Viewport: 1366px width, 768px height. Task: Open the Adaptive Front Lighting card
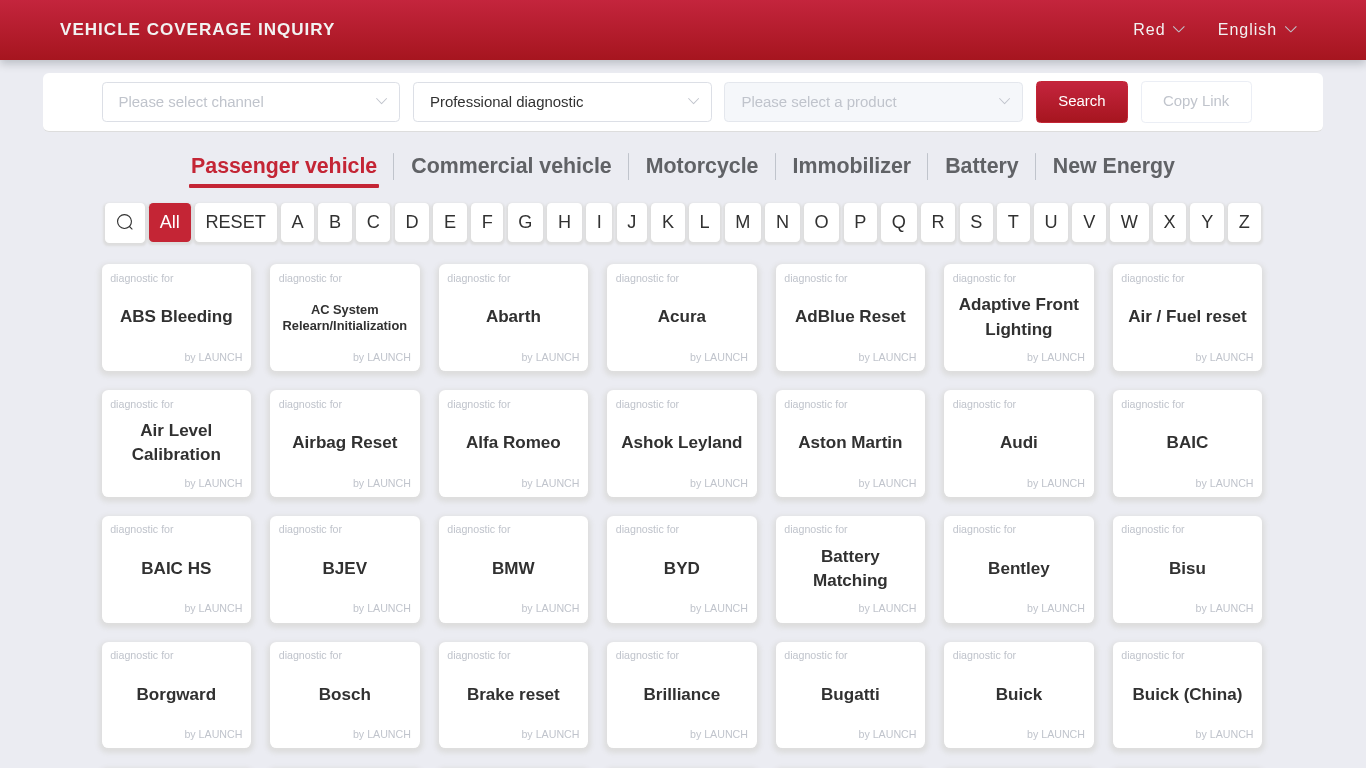(1019, 317)
